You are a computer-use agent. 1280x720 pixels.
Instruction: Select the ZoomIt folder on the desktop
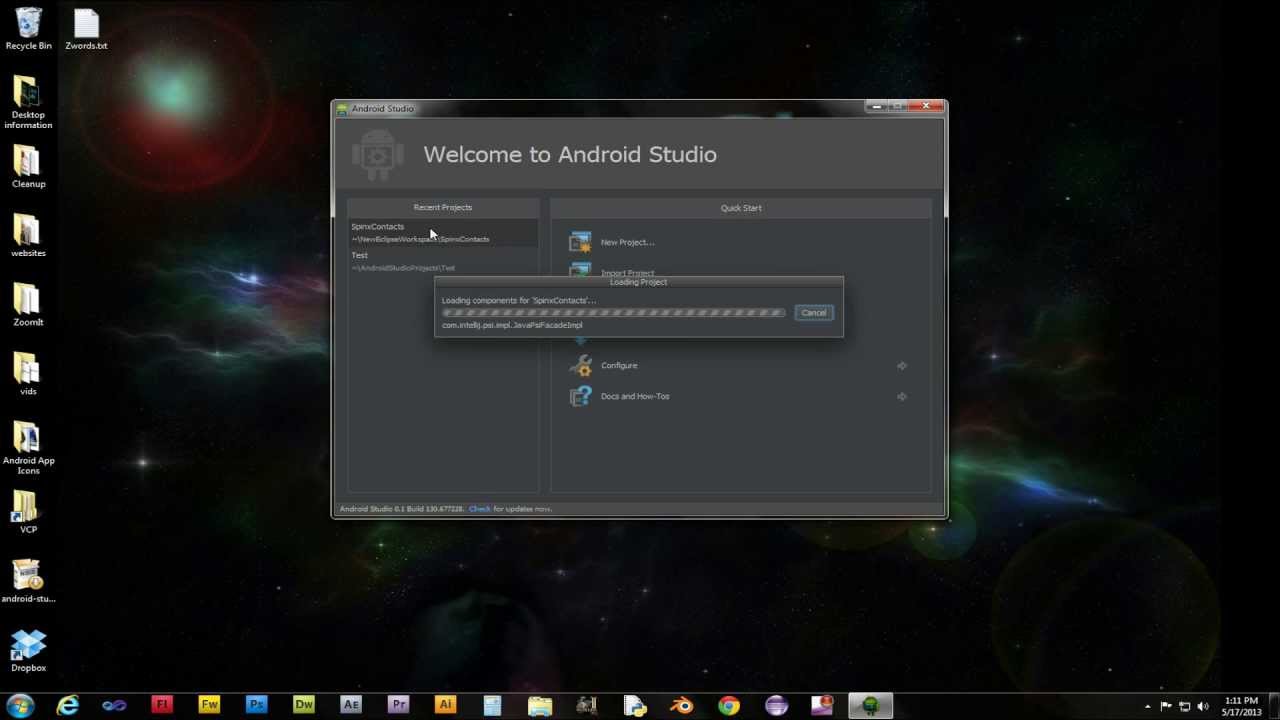(28, 305)
